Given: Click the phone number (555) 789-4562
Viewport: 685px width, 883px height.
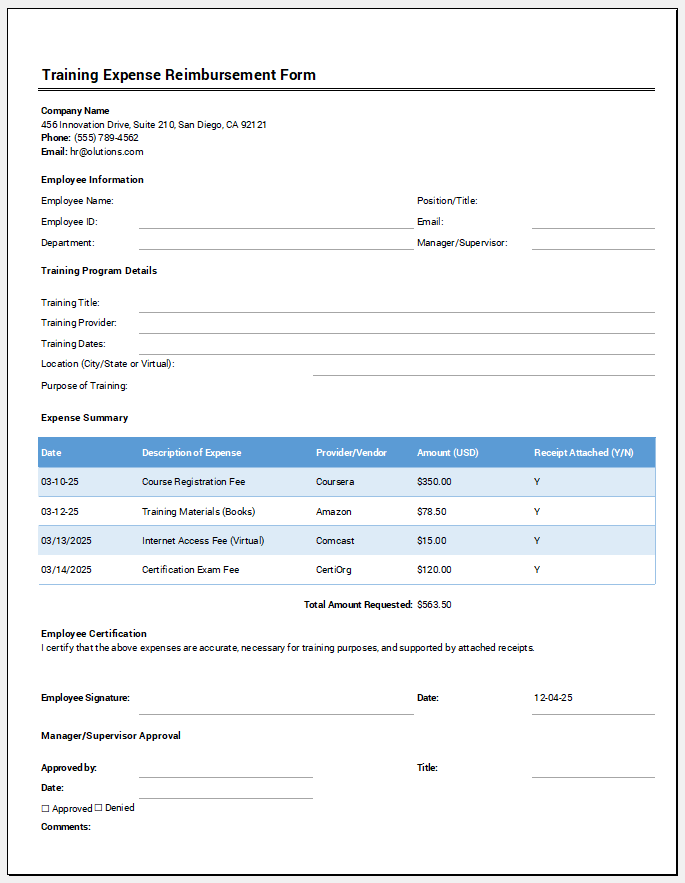Looking at the screenshot, I should click(x=106, y=138).
